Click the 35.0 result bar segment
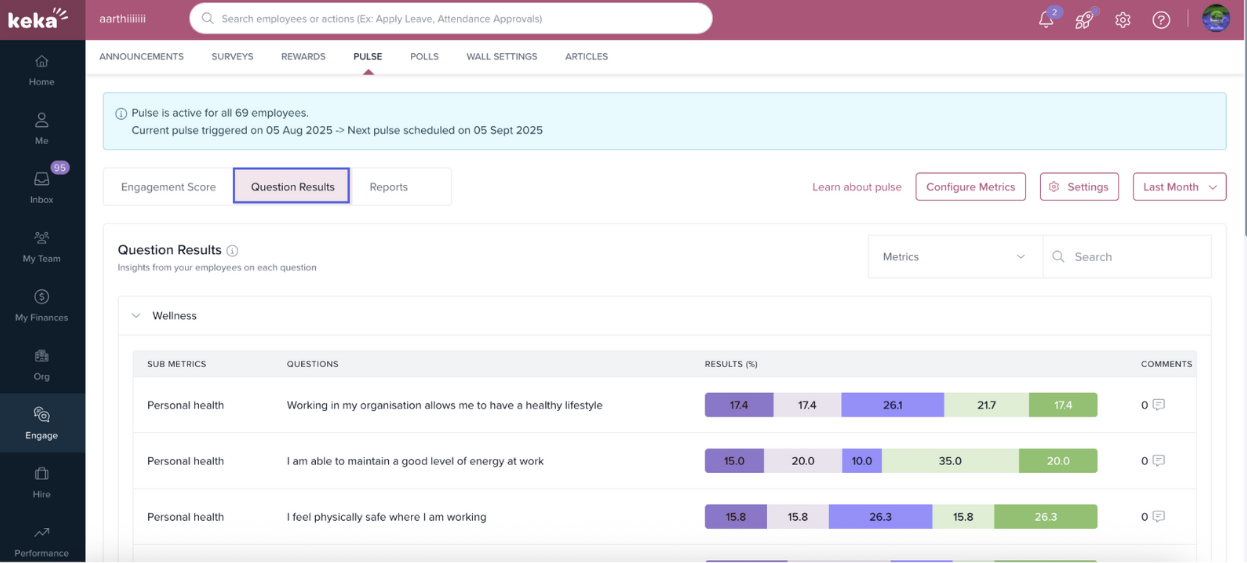1247x563 pixels. [x=950, y=461]
